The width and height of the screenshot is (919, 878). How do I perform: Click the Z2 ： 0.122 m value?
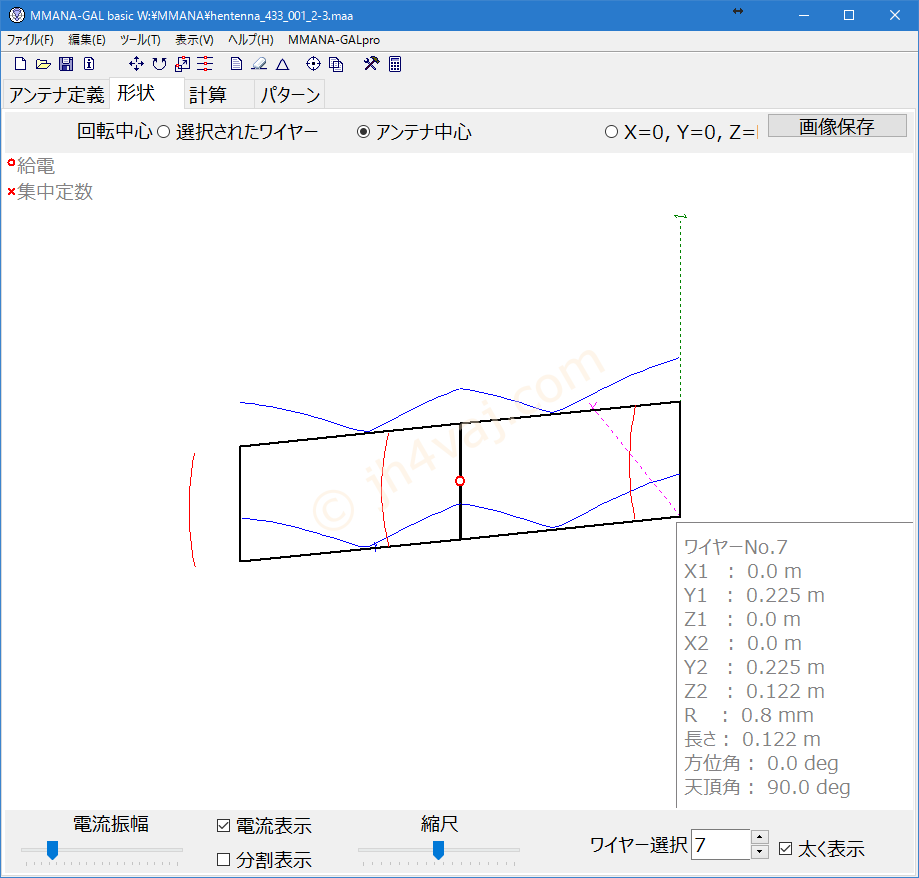[754, 691]
